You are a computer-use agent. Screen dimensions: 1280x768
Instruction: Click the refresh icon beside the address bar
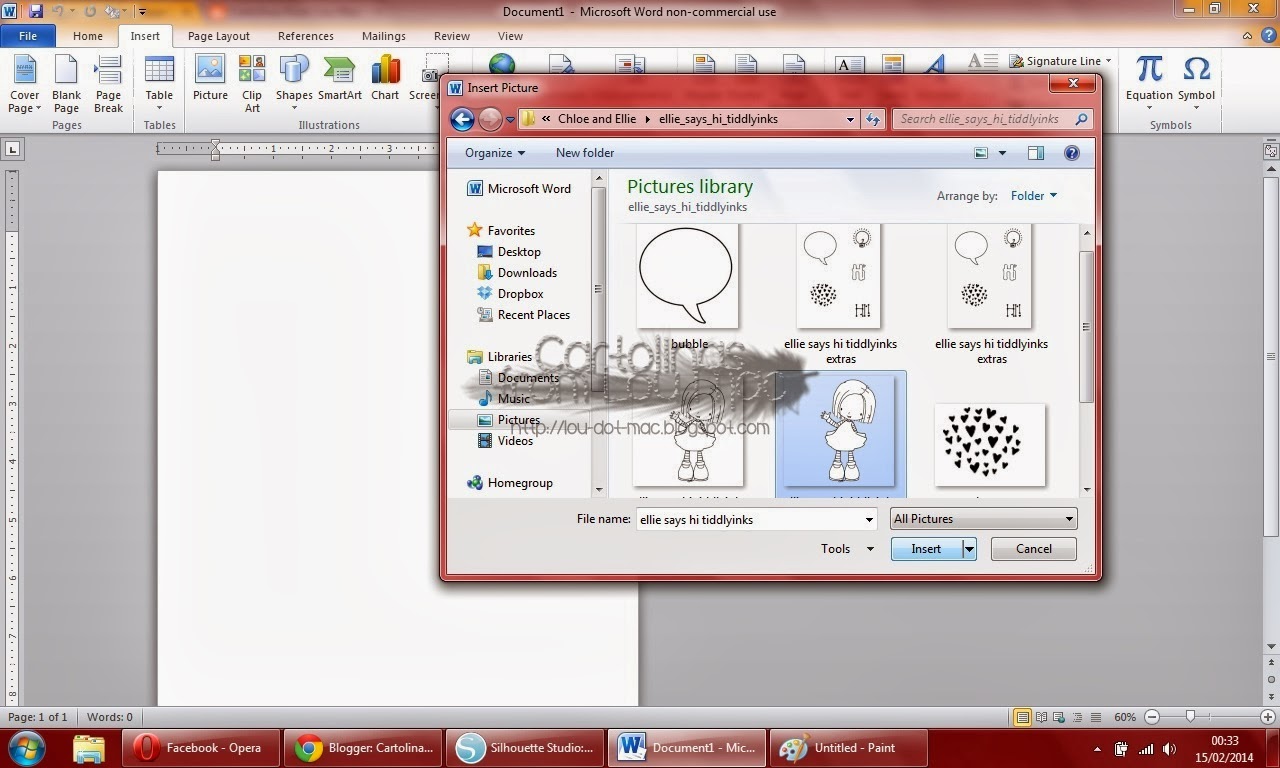[x=873, y=119]
